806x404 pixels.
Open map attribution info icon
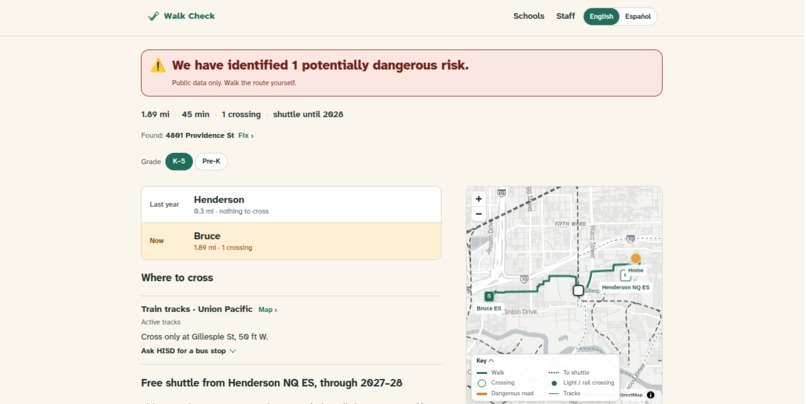tap(650, 395)
